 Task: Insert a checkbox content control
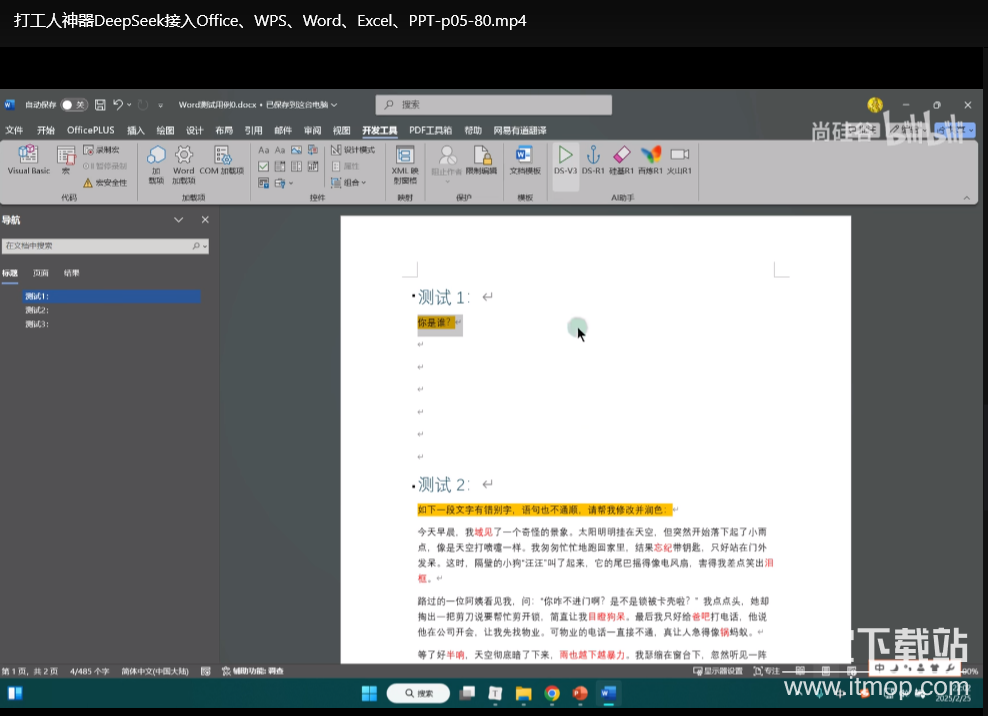coord(264,164)
